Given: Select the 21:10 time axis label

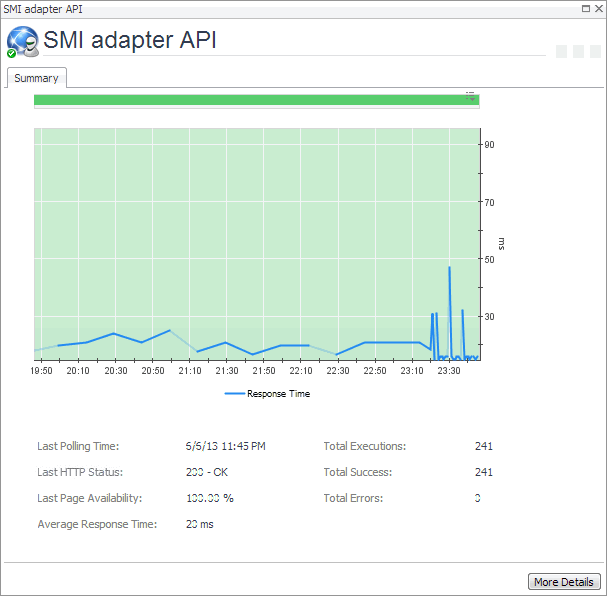Looking at the screenshot, I should (190, 371).
